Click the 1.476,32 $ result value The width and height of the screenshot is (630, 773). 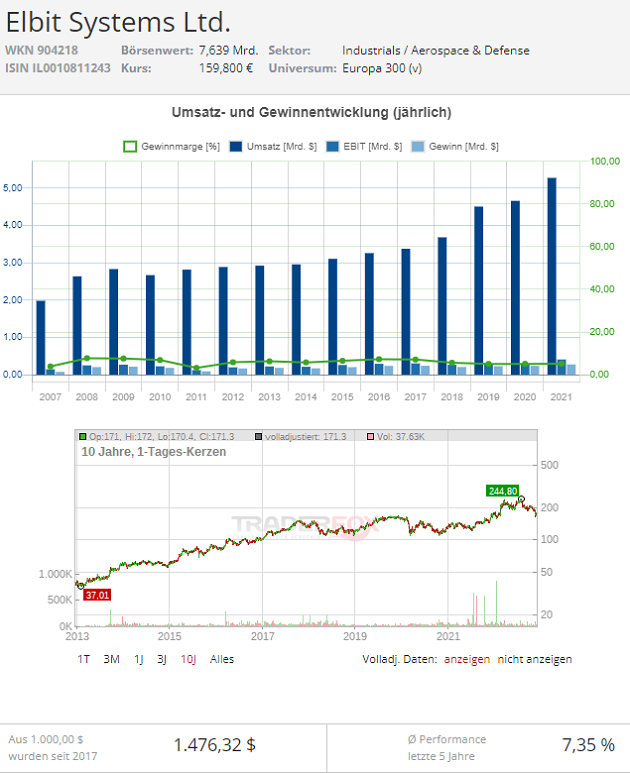pos(214,745)
